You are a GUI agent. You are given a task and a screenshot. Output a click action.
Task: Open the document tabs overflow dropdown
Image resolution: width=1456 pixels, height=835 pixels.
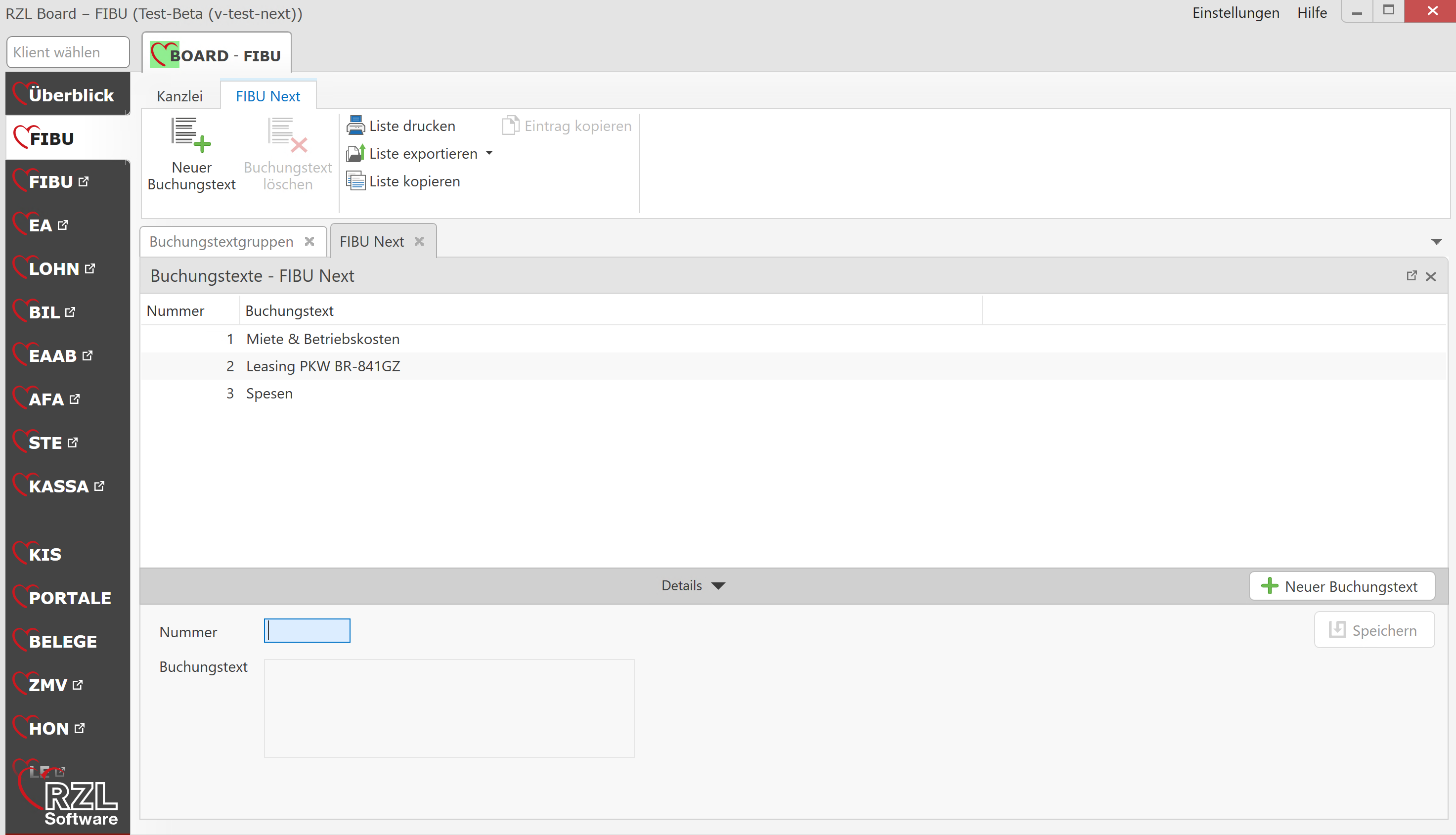coord(1436,241)
